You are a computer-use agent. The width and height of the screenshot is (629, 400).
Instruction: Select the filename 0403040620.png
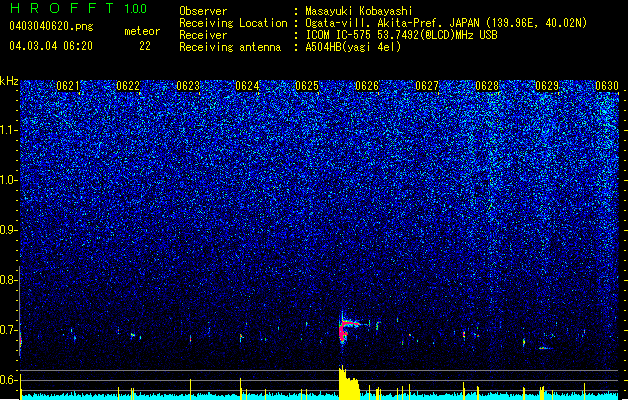pyautogui.click(x=51, y=26)
